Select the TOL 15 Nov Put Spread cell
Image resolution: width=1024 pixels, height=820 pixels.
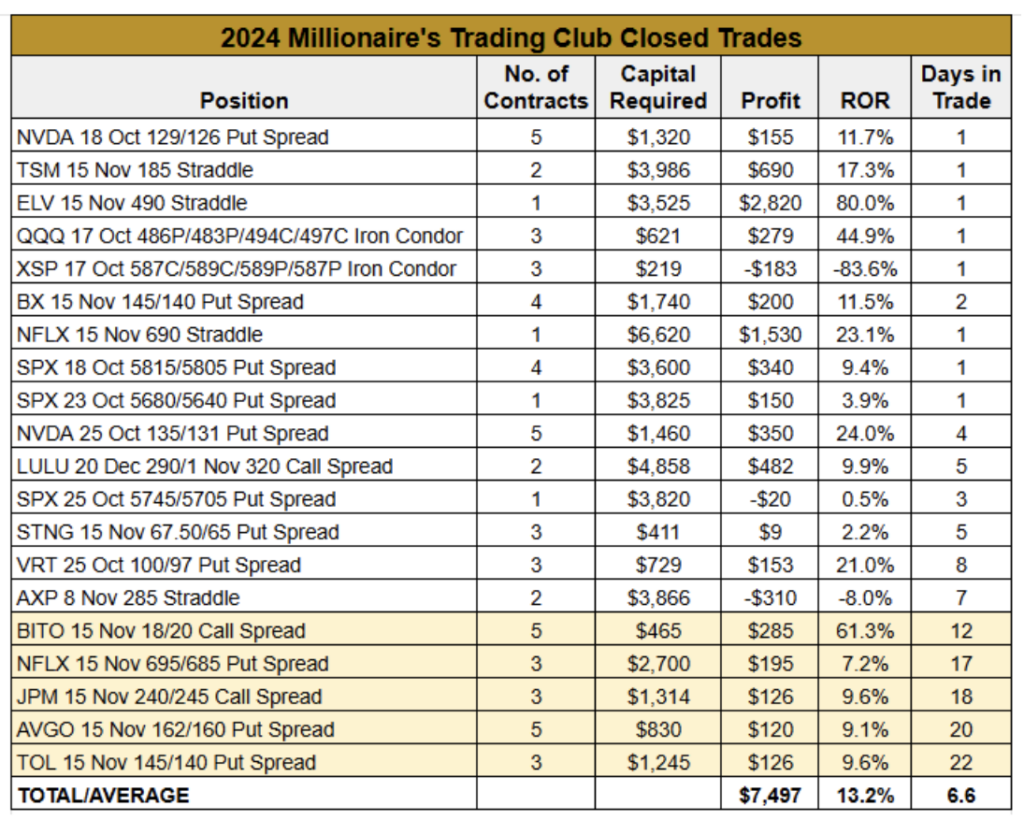pyautogui.click(x=244, y=761)
